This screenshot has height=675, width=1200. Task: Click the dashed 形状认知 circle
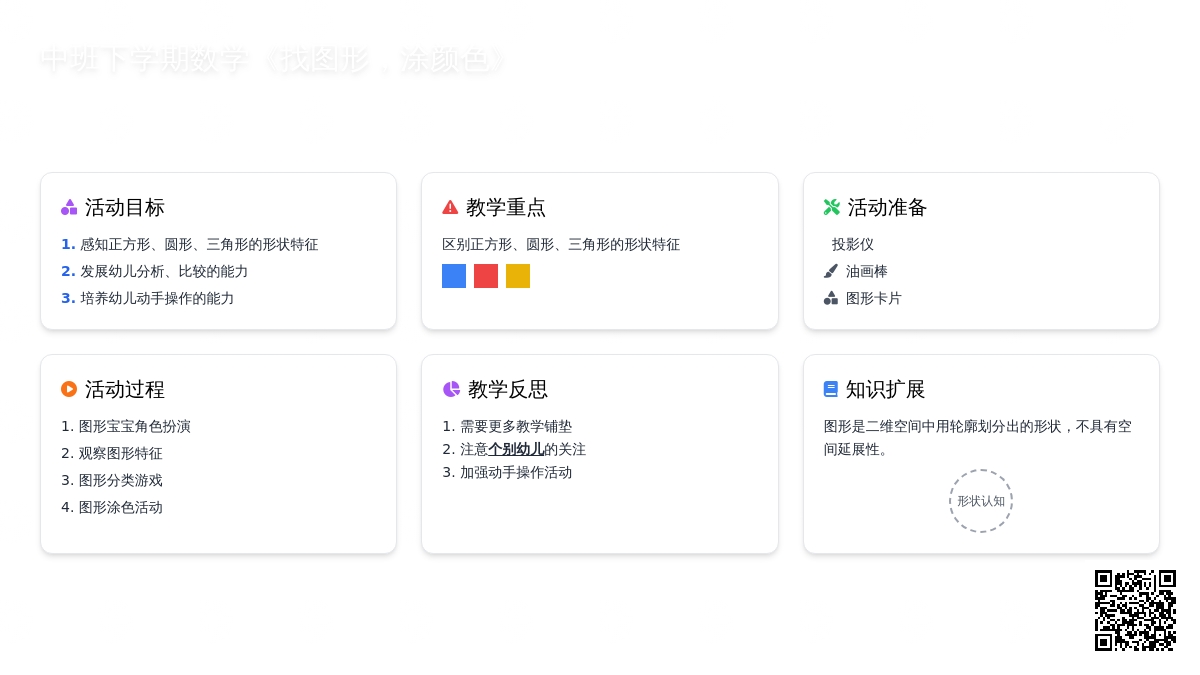981,501
